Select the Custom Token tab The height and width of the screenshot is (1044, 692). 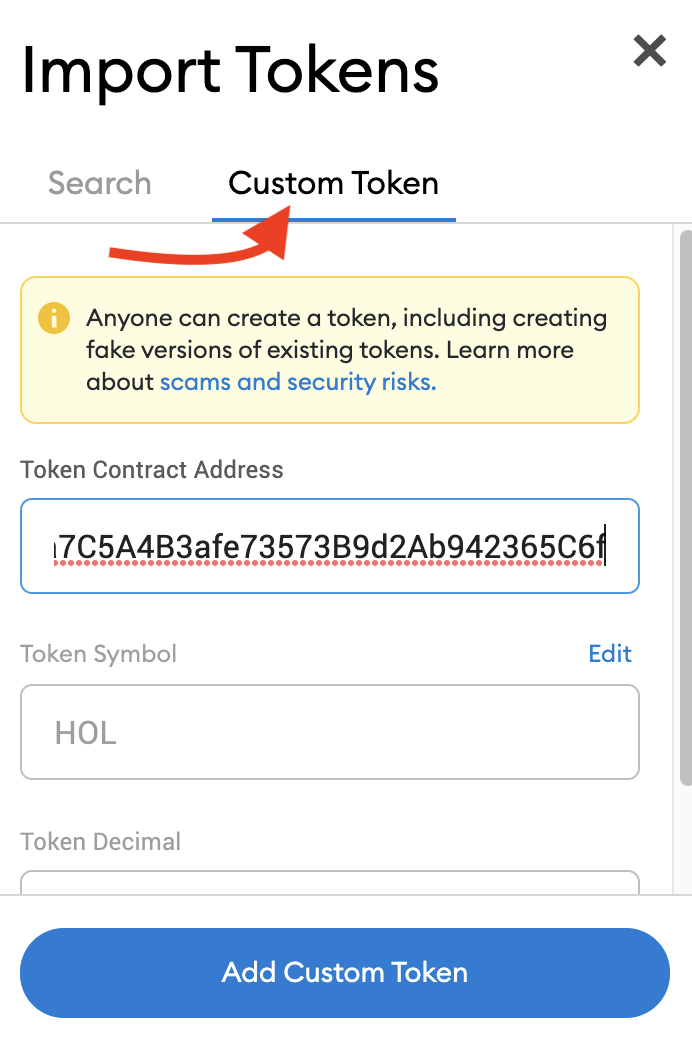(x=333, y=184)
